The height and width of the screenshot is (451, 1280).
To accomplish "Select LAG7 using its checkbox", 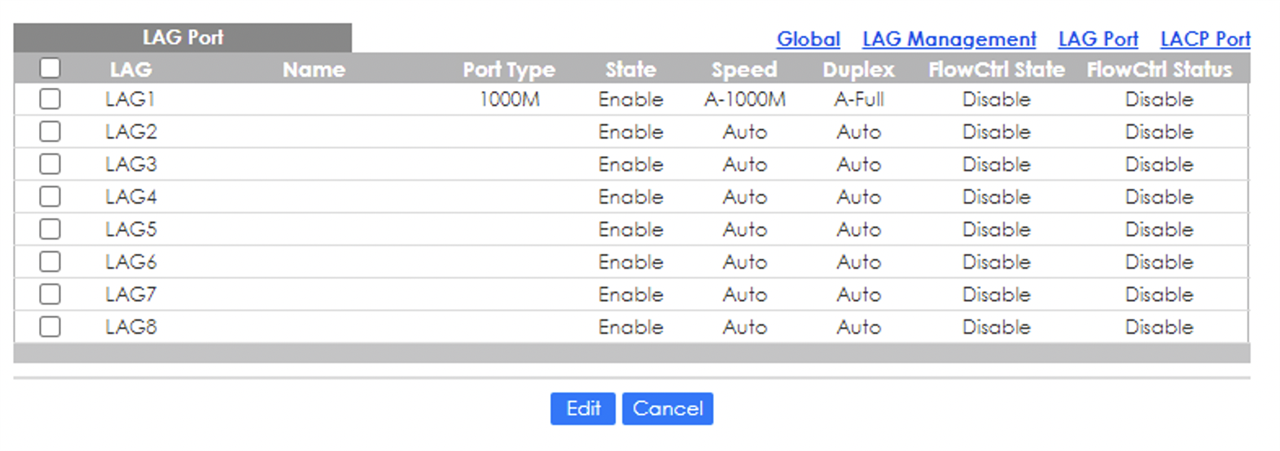I will (x=49, y=294).
